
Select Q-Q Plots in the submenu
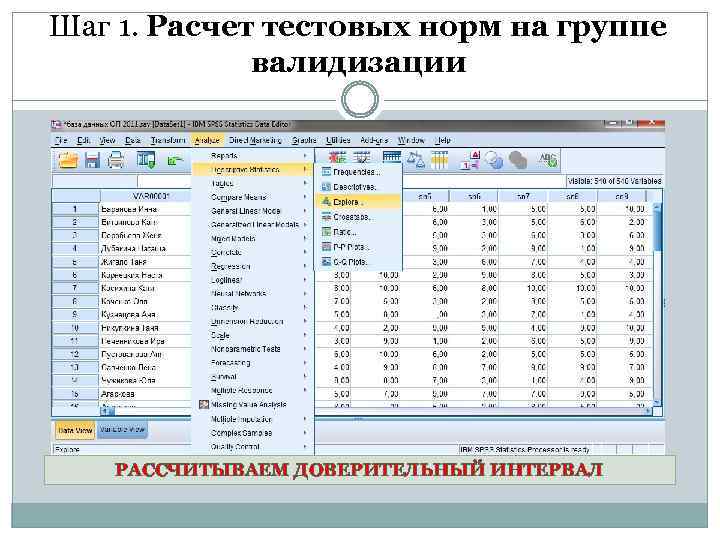click(x=358, y=262)
